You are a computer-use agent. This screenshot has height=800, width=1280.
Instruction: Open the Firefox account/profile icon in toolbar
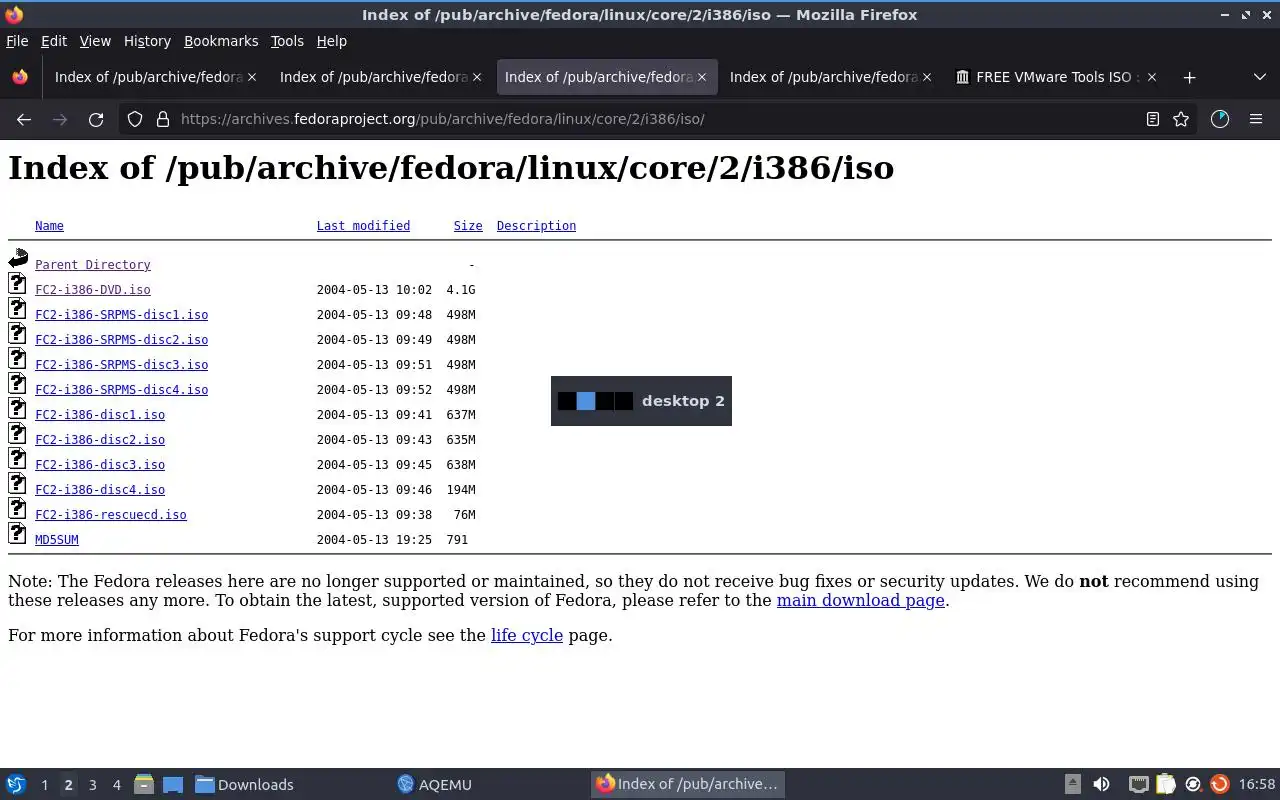point(1219,119)
